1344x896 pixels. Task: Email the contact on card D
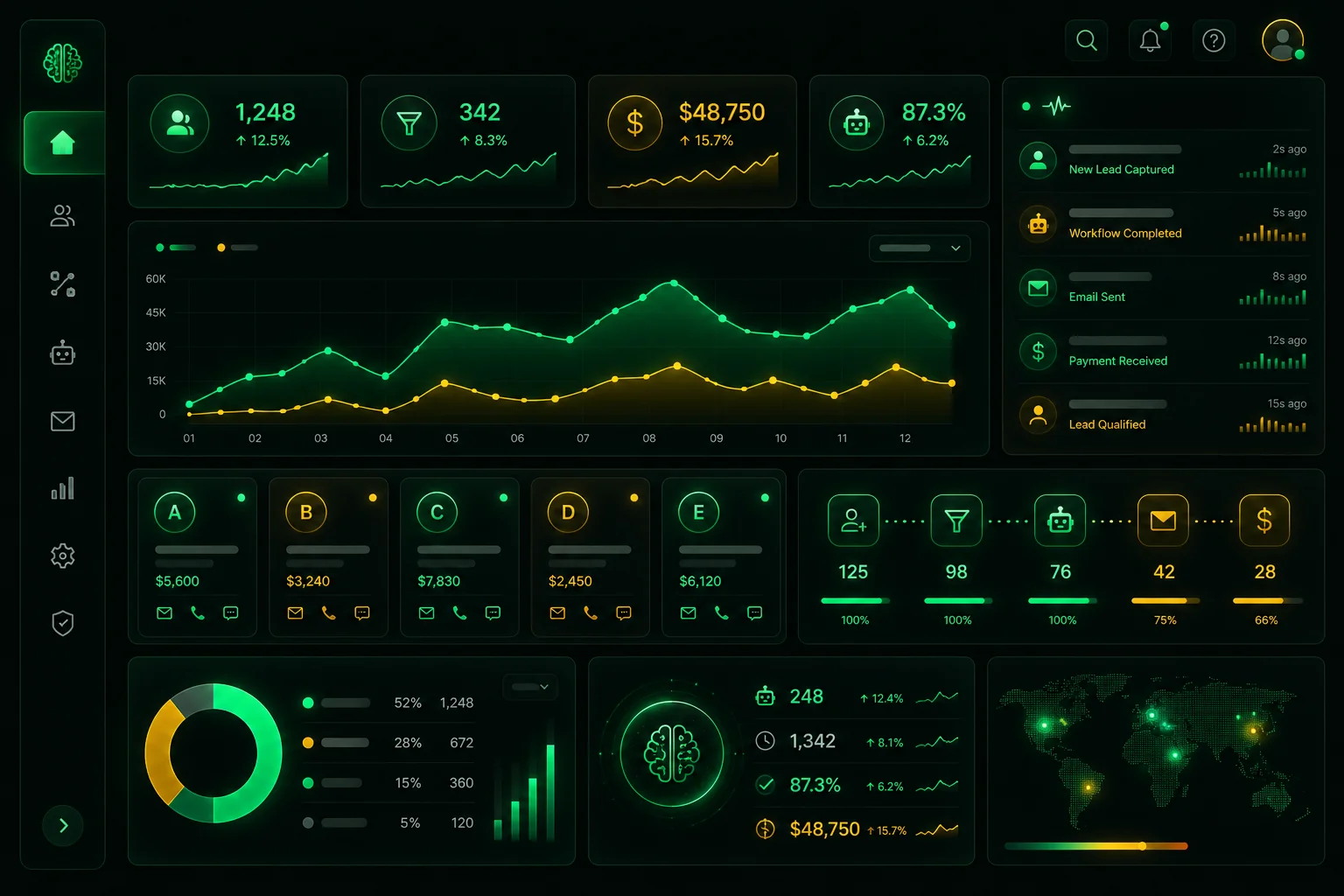(x=557, y=613)
